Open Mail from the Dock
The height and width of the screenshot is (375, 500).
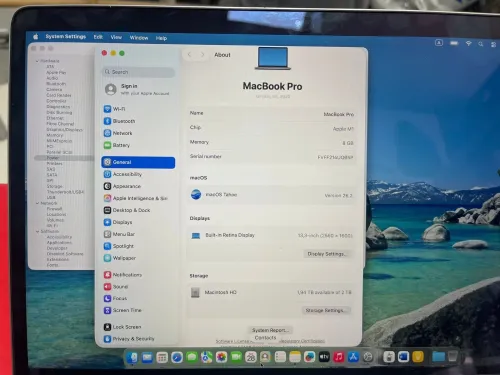click(x=147, y=357)
